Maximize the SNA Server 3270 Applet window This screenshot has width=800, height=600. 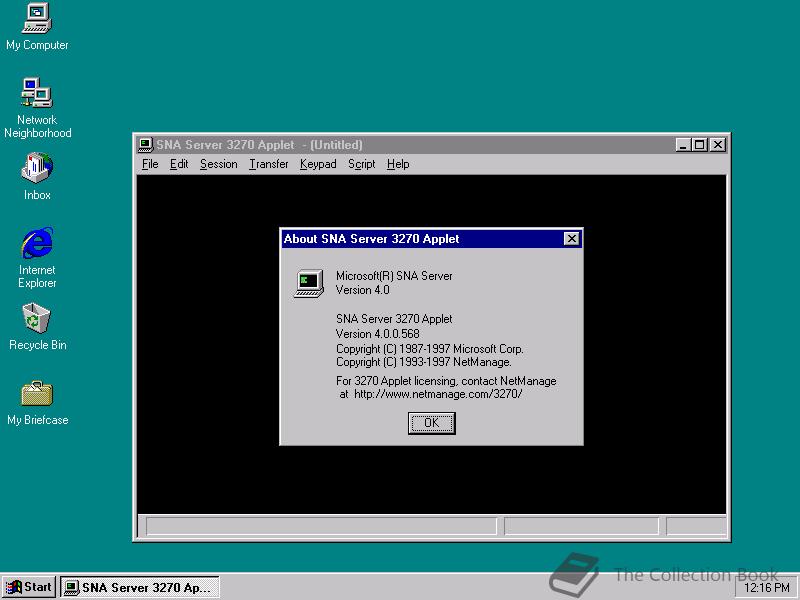[x=699, y=145]
